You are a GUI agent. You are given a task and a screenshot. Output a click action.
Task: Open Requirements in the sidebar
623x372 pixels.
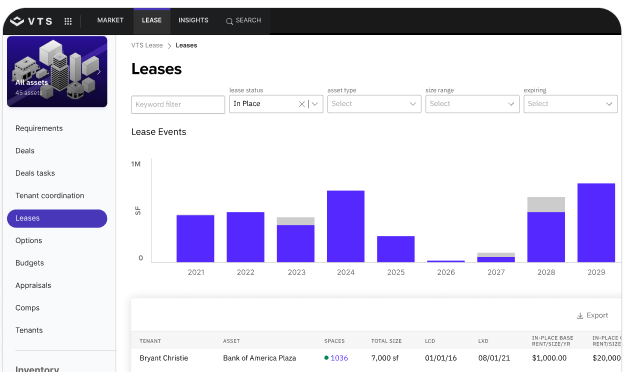tap(39, 128)
